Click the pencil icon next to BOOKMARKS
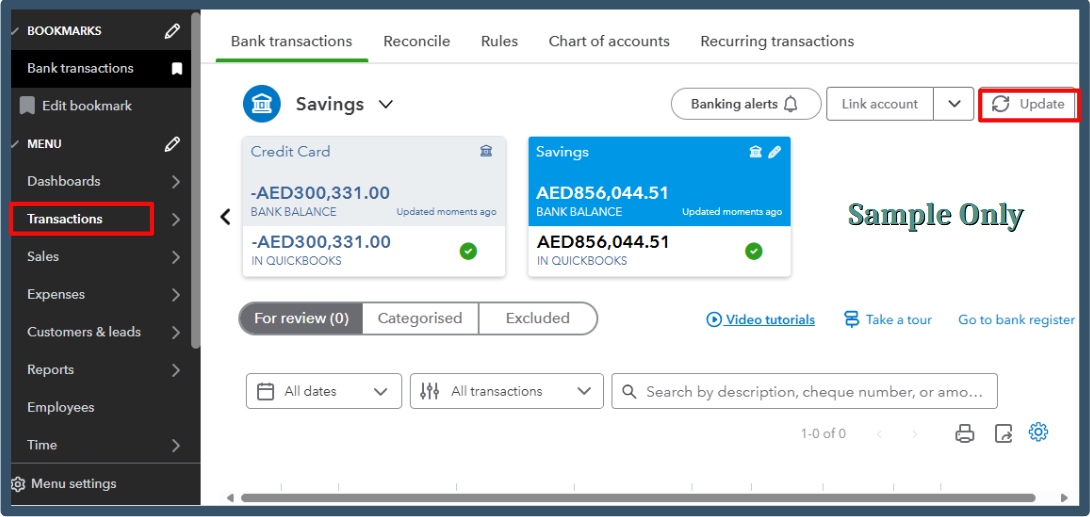Screen dimensions: 1090x517 pyautogui.click(x=172, y=31)
